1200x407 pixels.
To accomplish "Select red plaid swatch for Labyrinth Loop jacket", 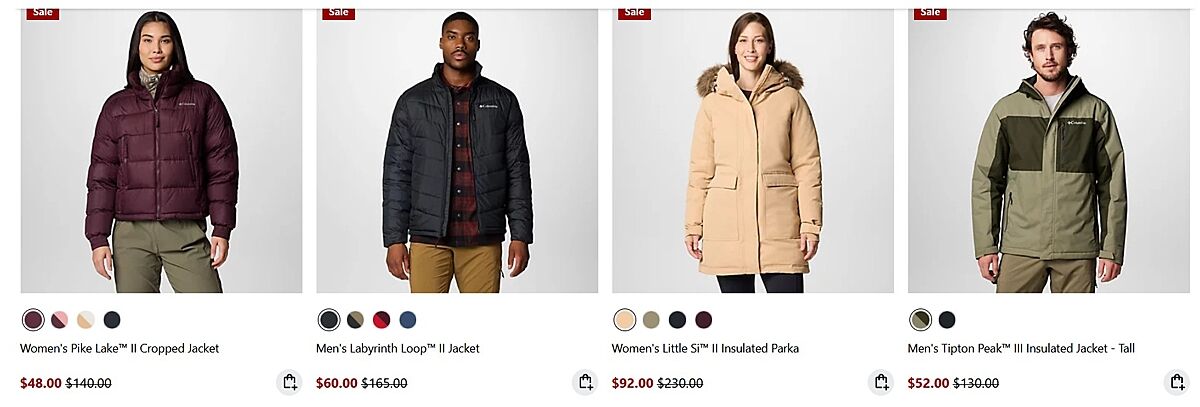I will 382,320.
